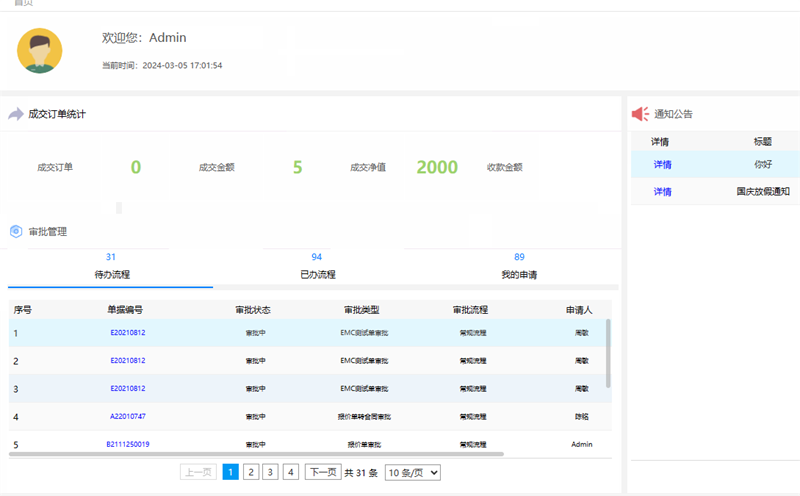Switch to the 待办流程 tab
Viewport: 800px width, 496px height.
111,273
